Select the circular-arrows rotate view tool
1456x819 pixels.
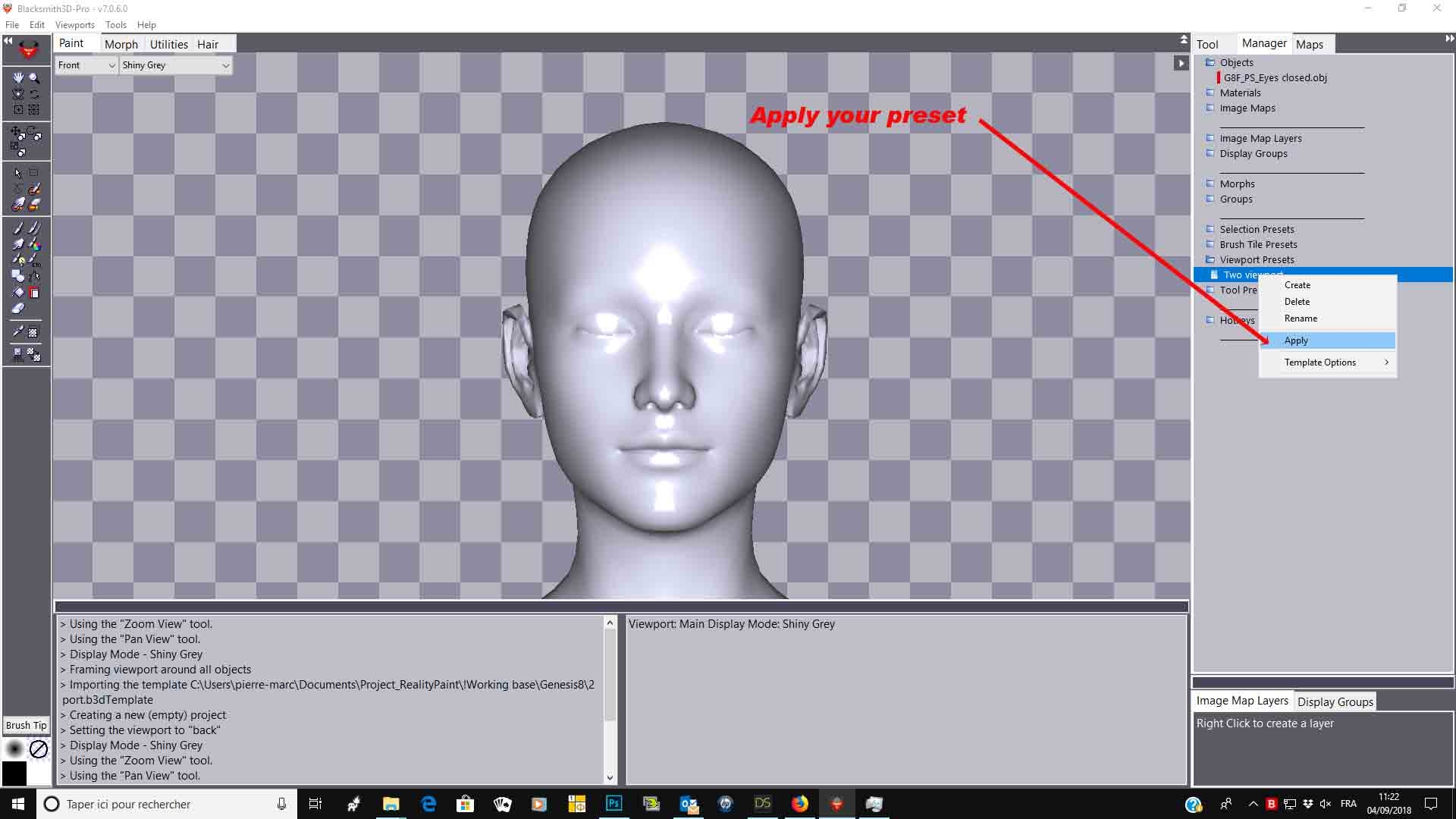[x=34, y=93]
